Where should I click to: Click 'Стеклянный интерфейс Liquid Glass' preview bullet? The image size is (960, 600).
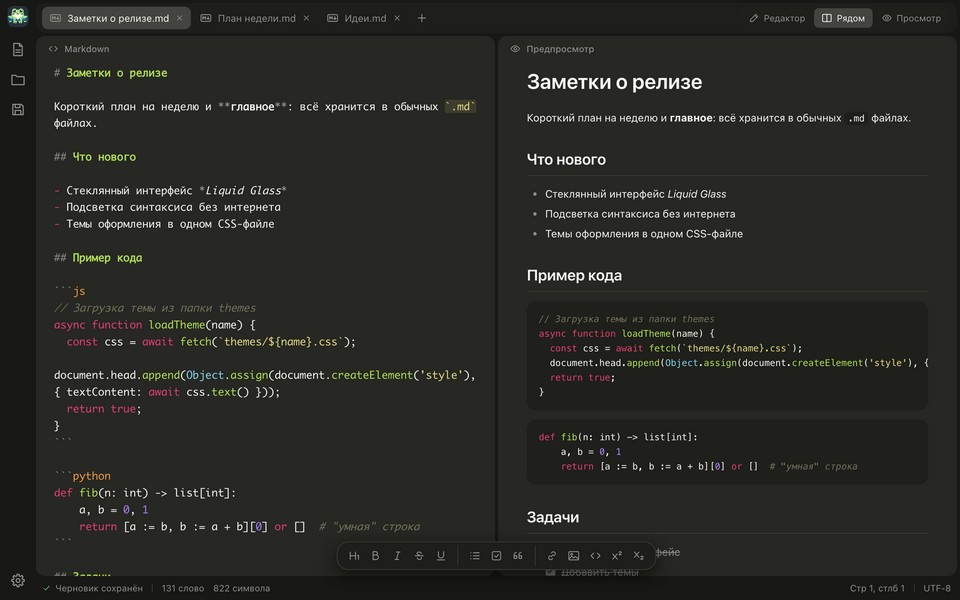click(636, 194)
